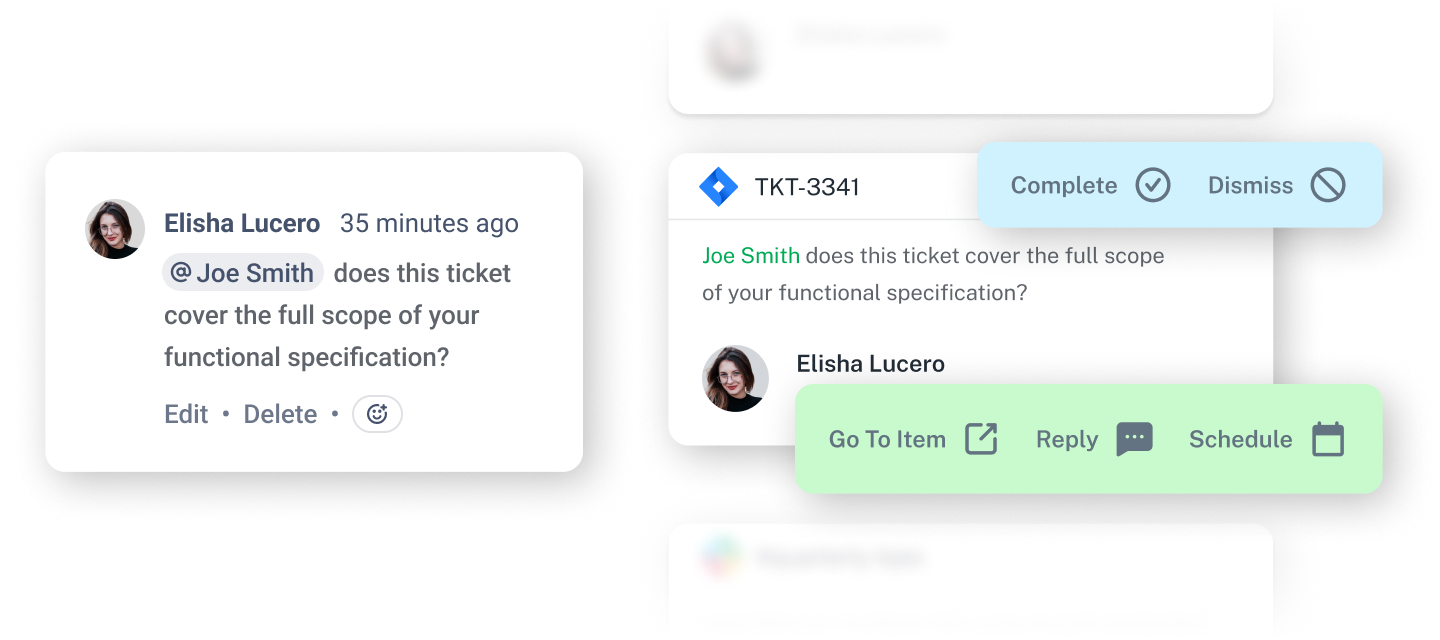Click the at-sign in the Joe Smith mention
1440x640 pixels.
pos(181,272)
